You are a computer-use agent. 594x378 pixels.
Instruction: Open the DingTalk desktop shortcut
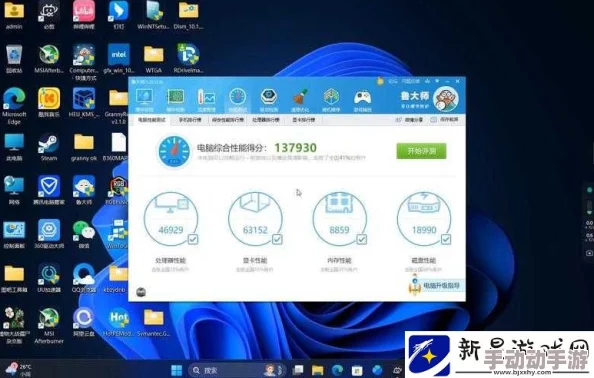click(x=119, y=15)
